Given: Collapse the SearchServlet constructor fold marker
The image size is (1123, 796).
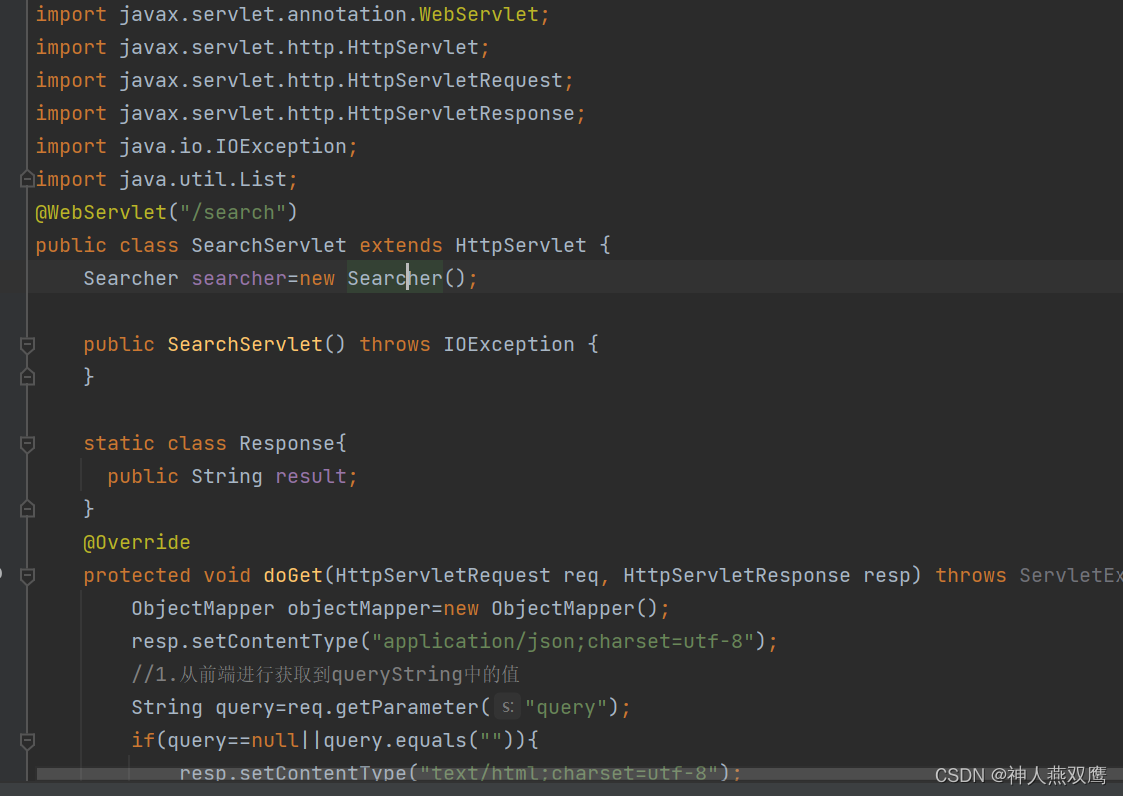Looking at the screenshot, I should coord(27,345).
